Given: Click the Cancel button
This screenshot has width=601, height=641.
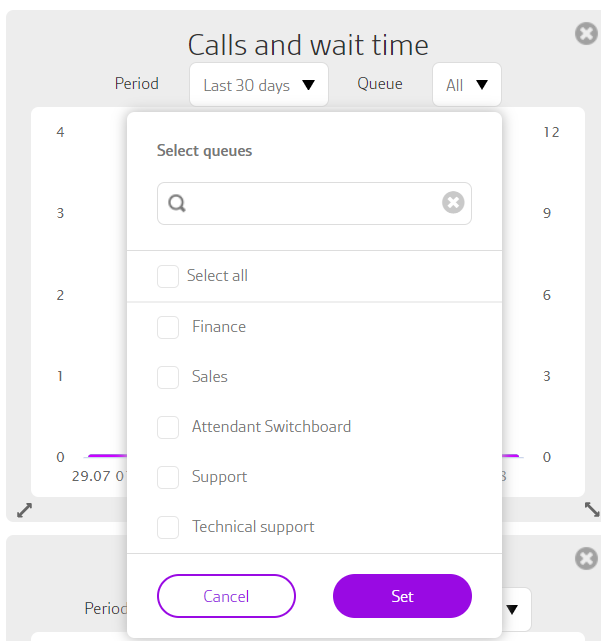Looking at the screenshot, I should tap(226, 596).
